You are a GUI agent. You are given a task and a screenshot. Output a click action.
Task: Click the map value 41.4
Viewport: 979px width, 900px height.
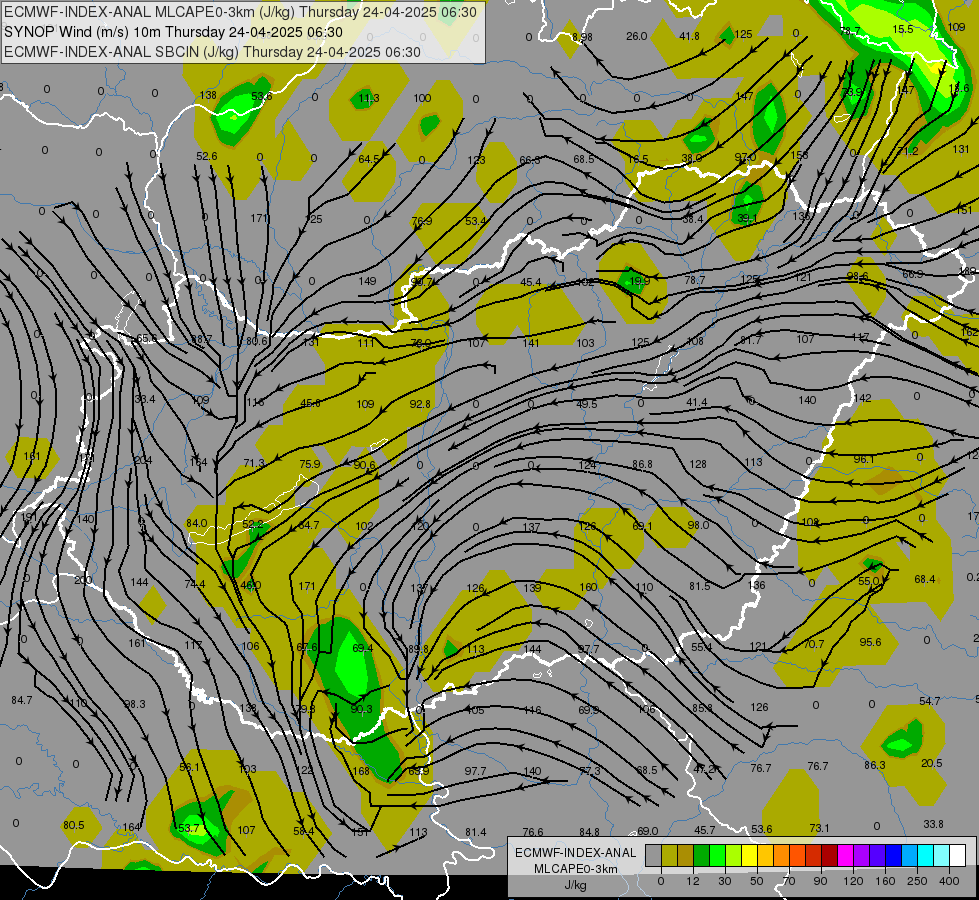point(696,402)
